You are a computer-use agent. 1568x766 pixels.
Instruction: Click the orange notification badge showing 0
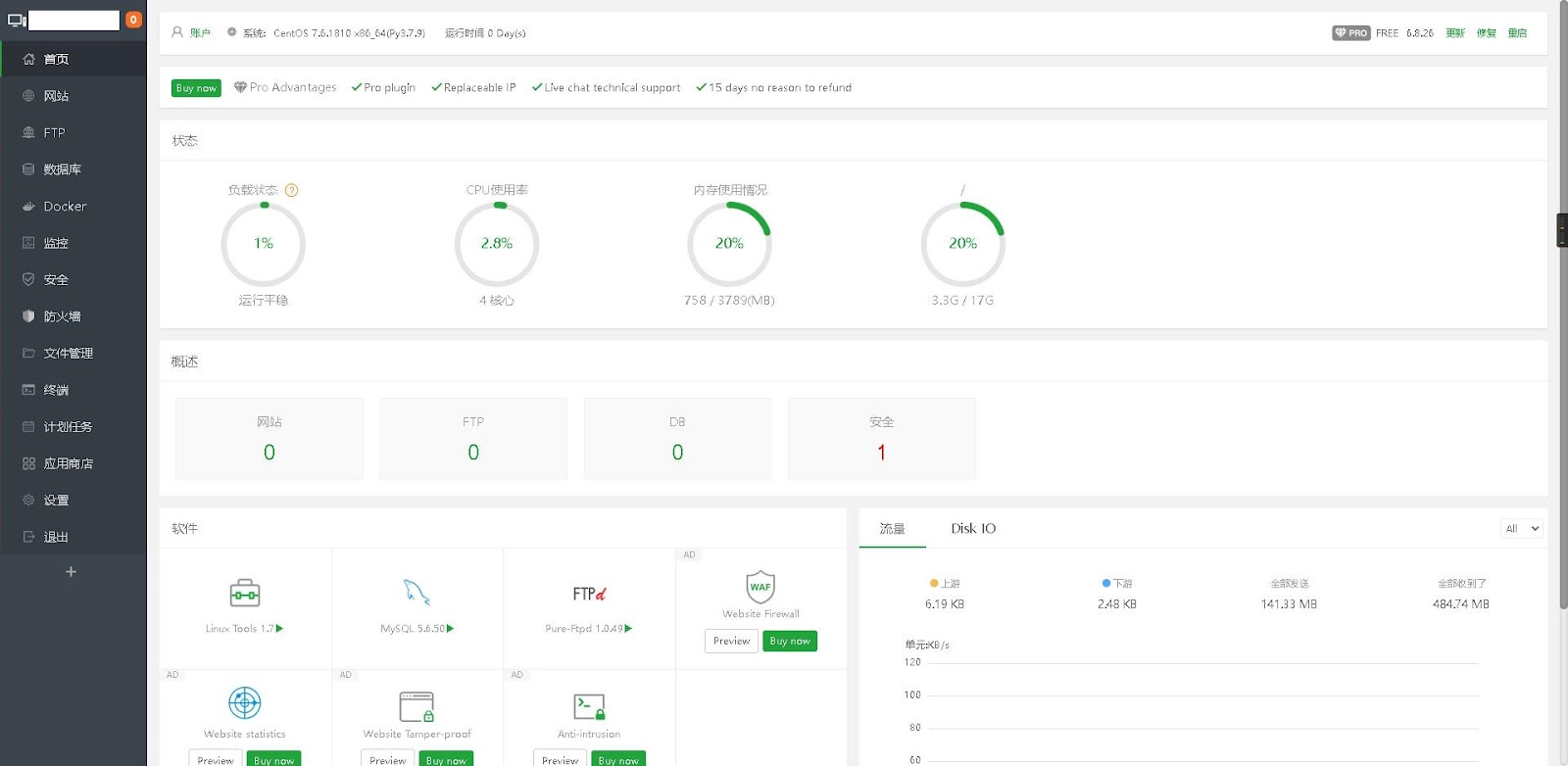[133, 20]
